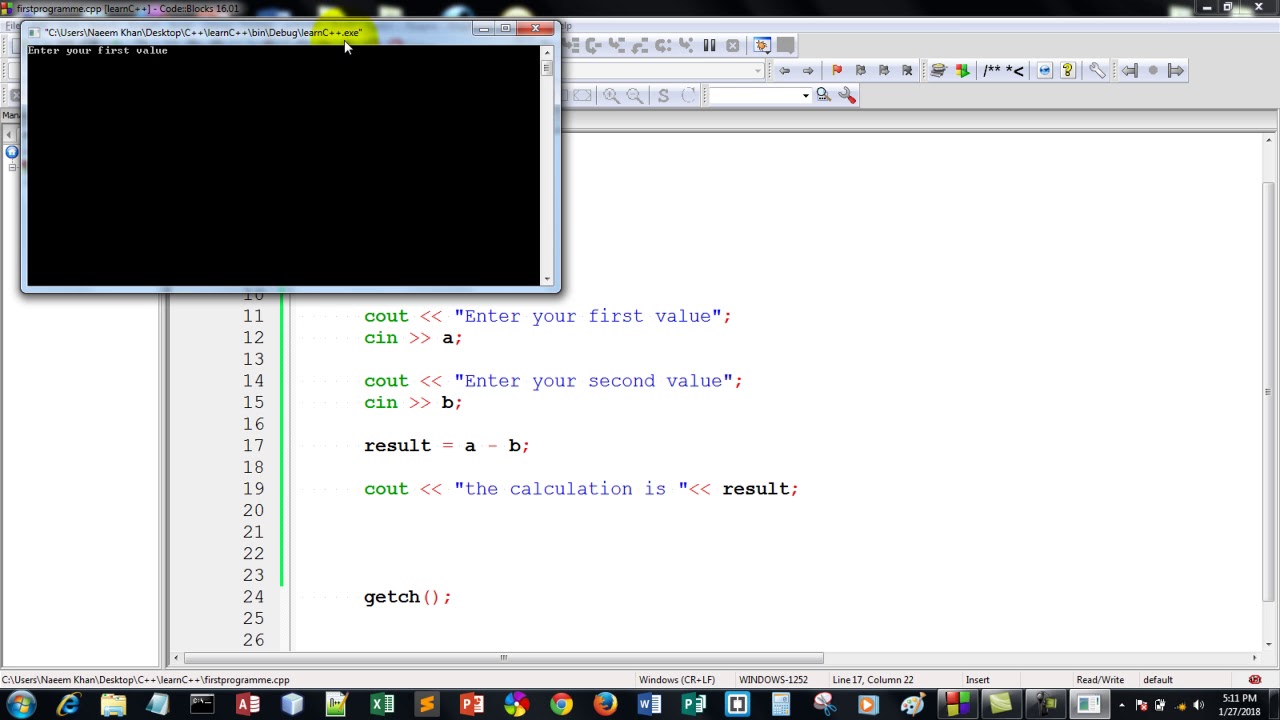1280x720 pixels.
Task: Open the debugger Various info icon
Action: tap(786, 45)
